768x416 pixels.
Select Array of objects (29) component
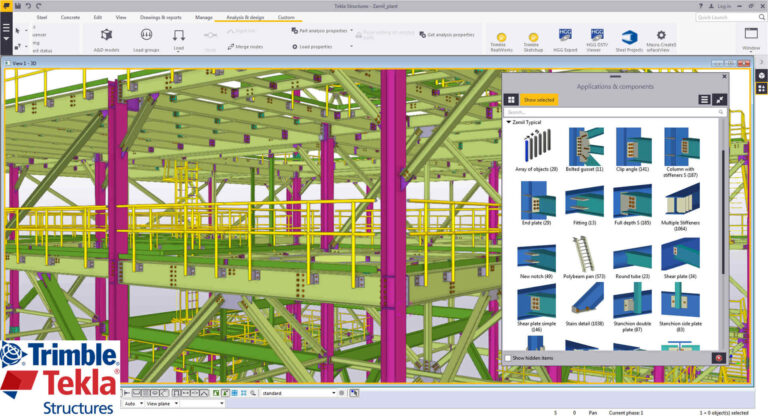pyautogui.click(x=536, y=149)
